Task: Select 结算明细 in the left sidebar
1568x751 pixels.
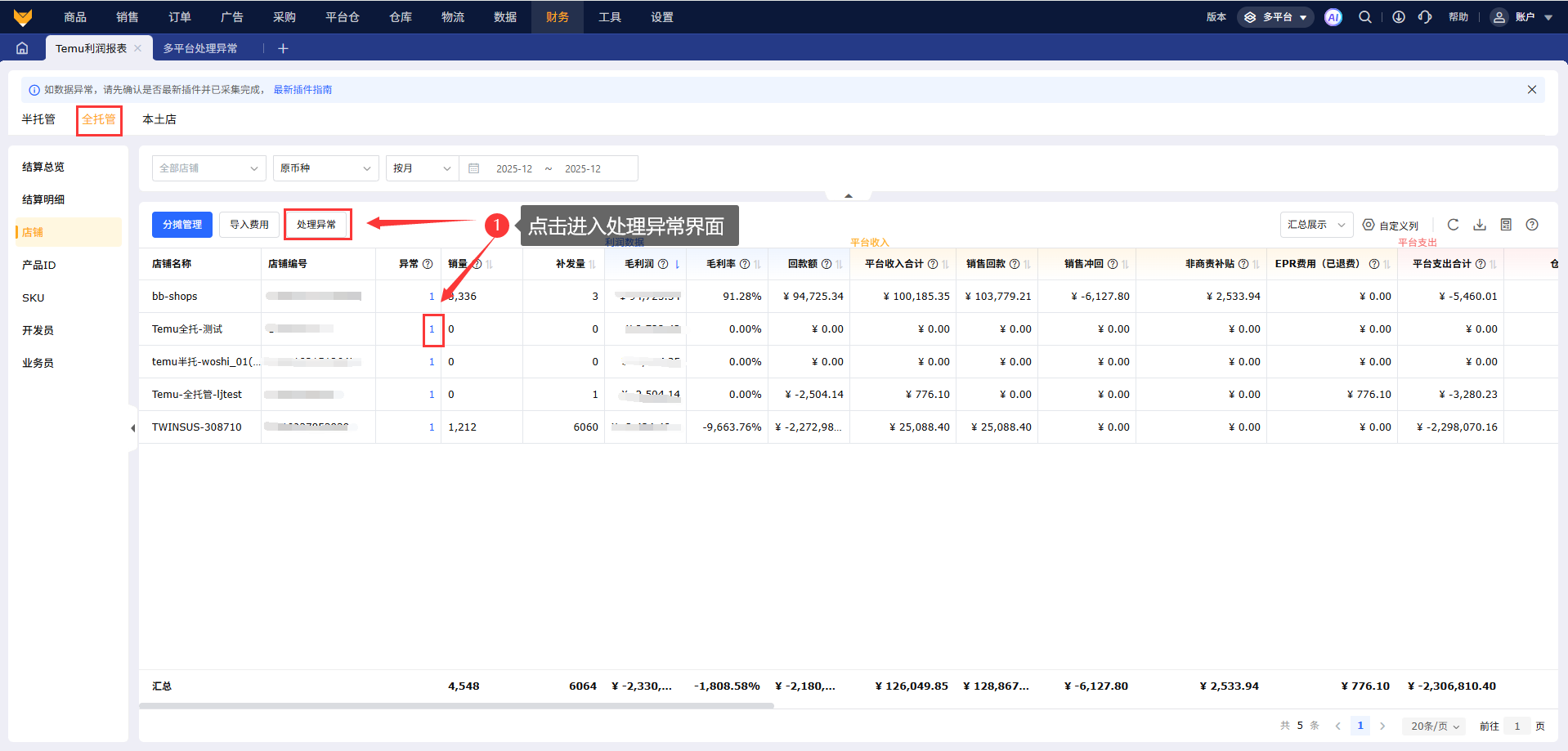Action: pyautogui.click(x=43, y=199)
